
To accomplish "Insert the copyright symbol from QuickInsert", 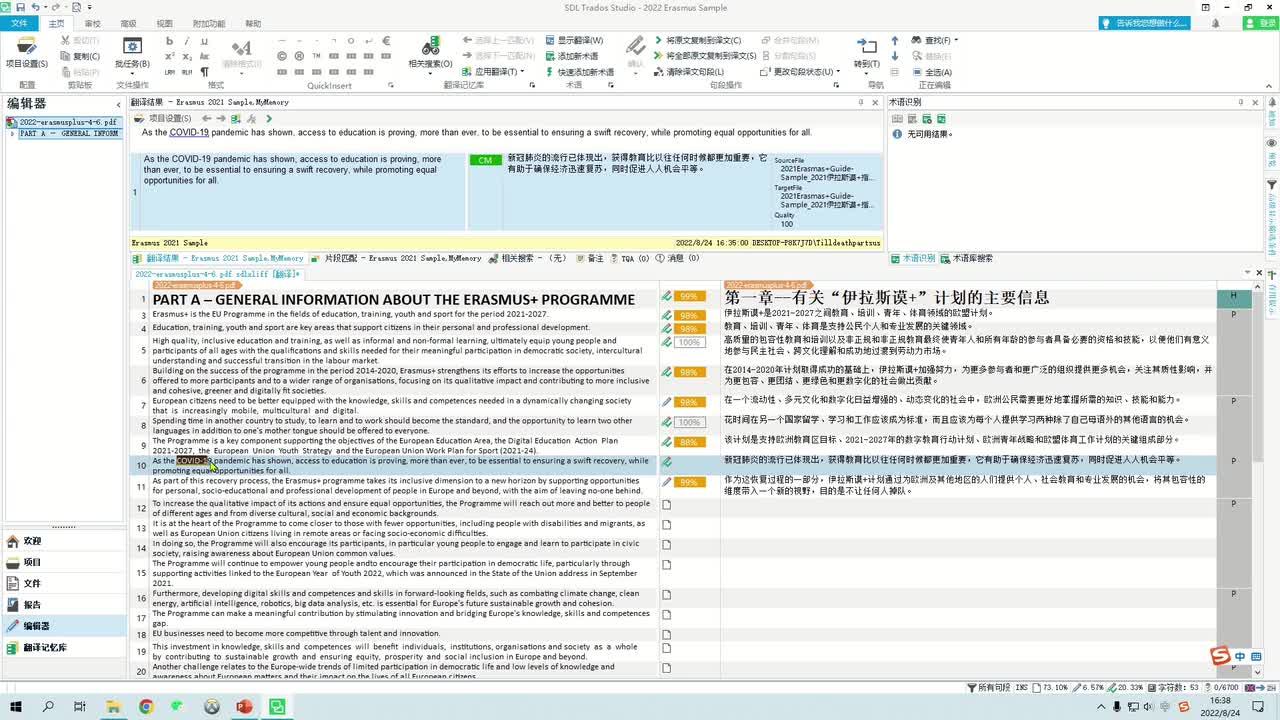I will coord(283,56).
